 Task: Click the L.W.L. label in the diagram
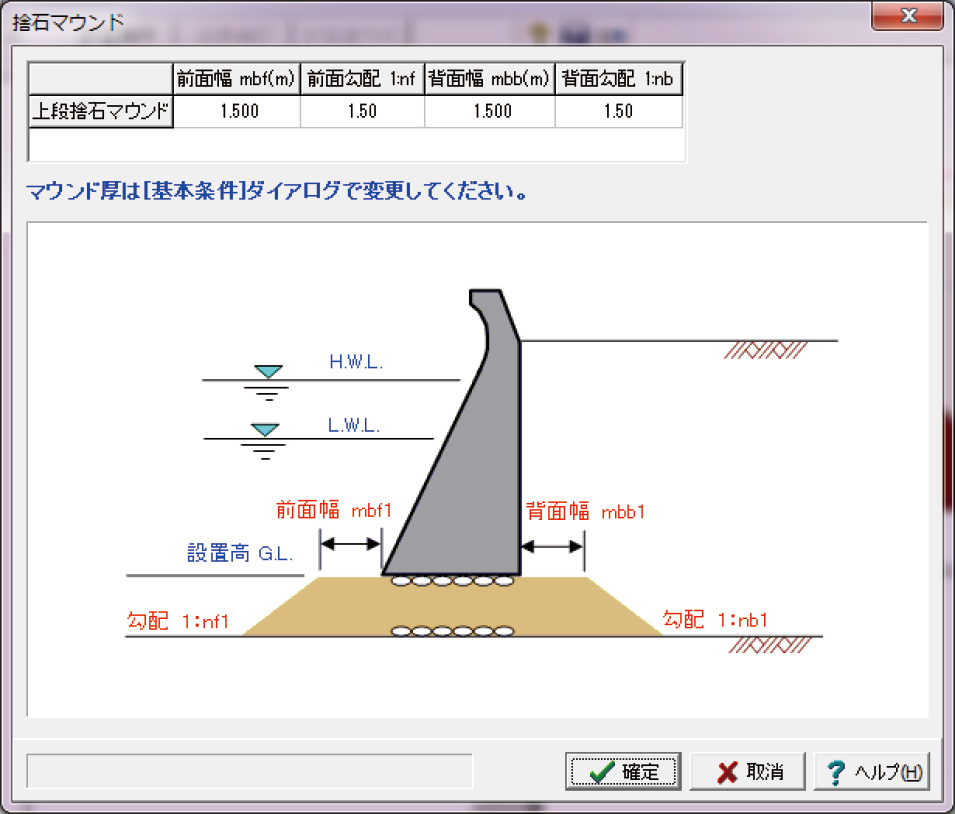[354, 425]
